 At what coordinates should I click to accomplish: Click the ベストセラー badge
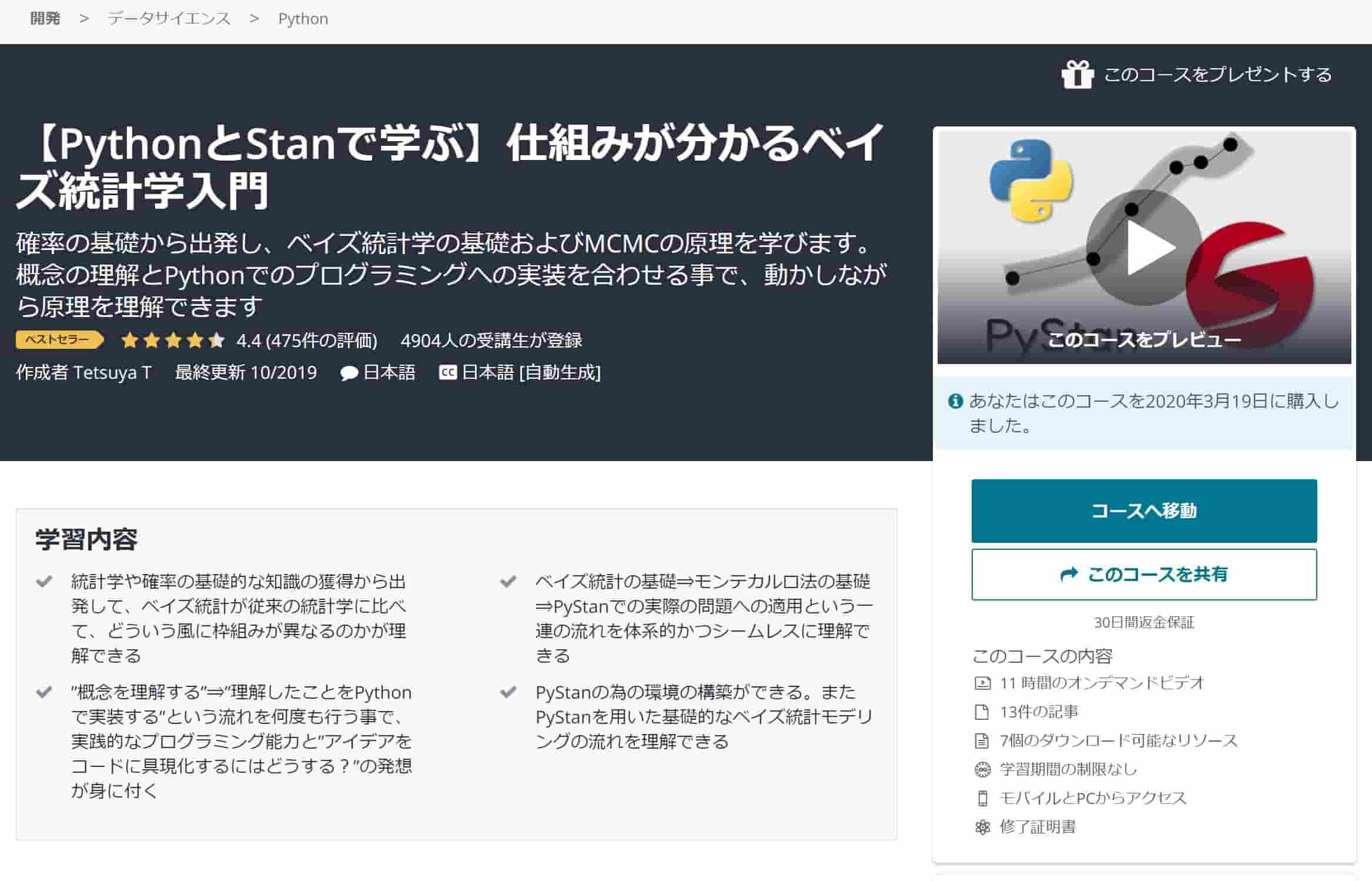click(x=59, y=339)
